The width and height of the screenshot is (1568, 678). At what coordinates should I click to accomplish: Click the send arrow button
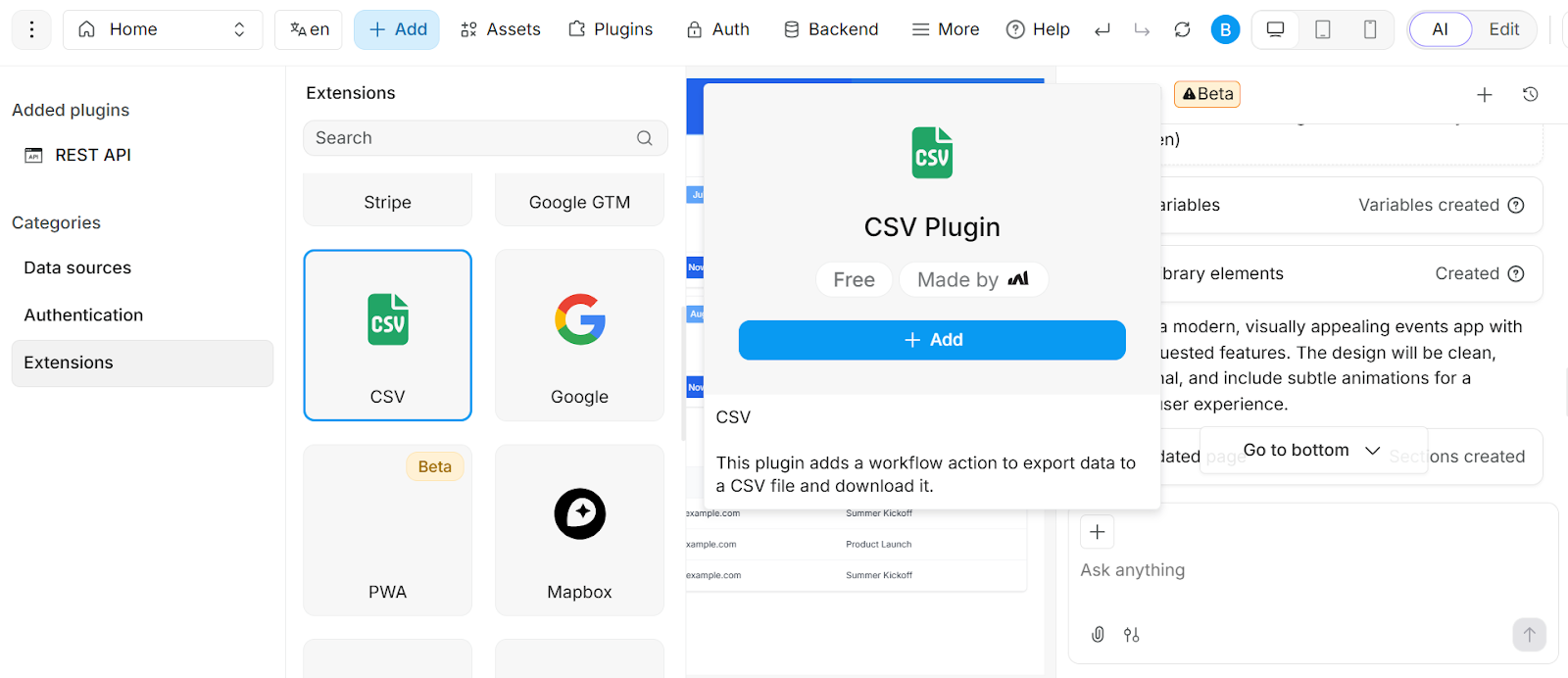1529,635
